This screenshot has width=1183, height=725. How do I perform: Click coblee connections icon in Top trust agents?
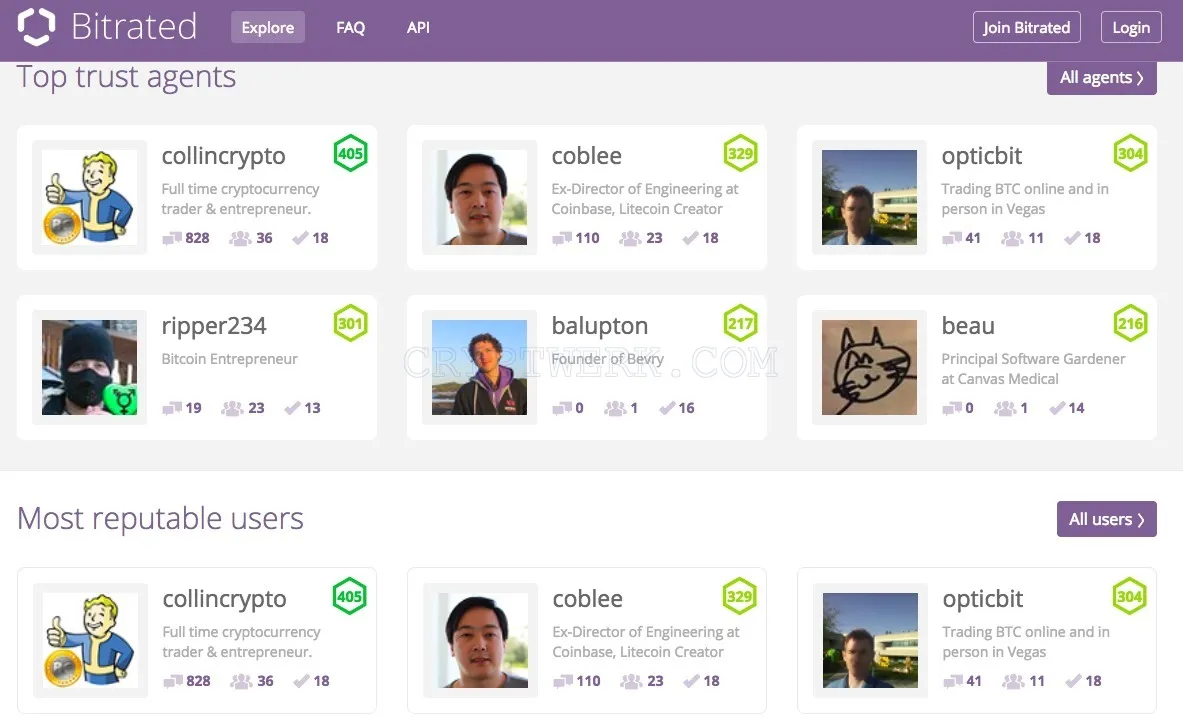click(631, 238)
